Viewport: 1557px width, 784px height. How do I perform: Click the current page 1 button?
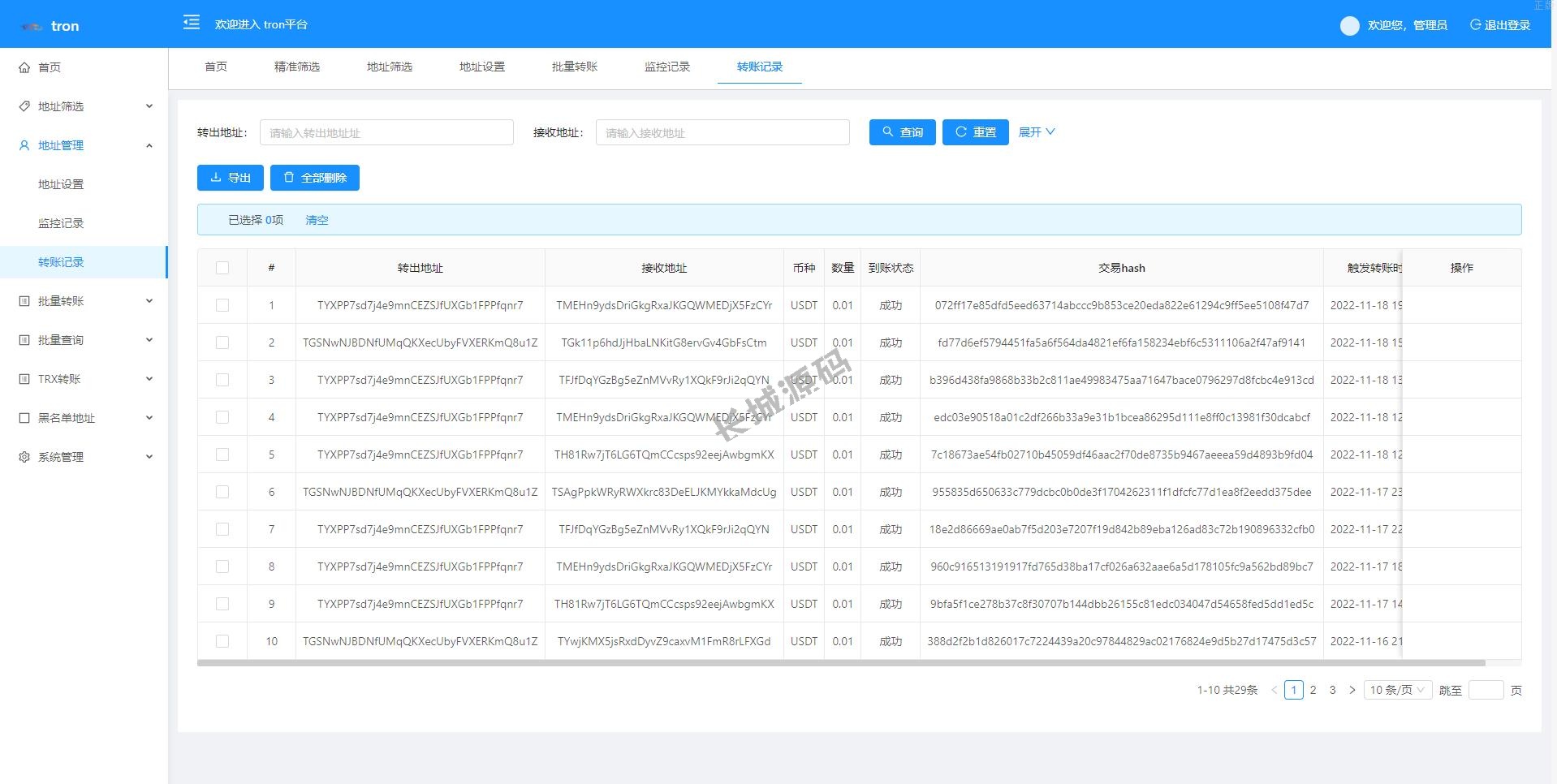point(1294,690)
